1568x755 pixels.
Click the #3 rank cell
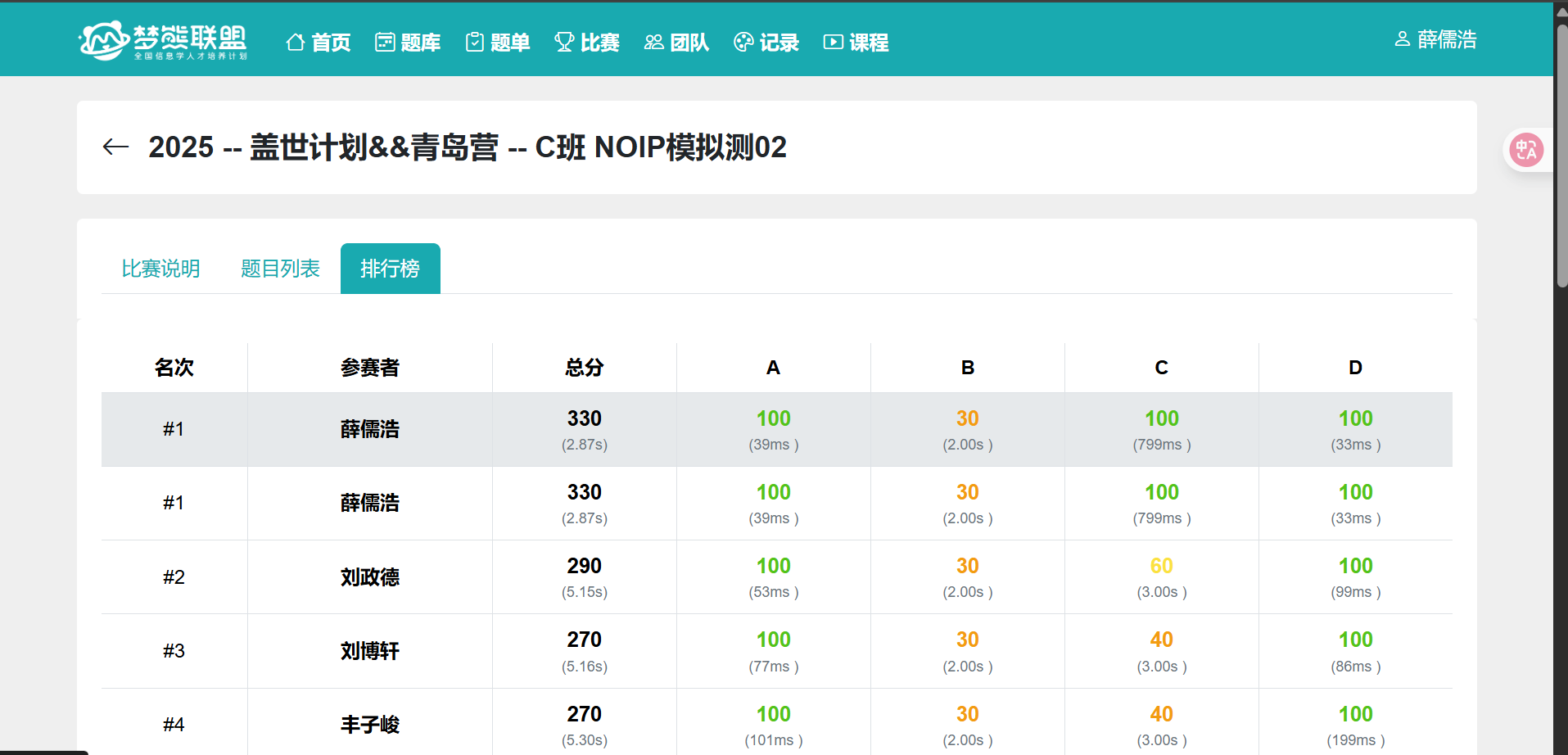(x=174, y=651)
